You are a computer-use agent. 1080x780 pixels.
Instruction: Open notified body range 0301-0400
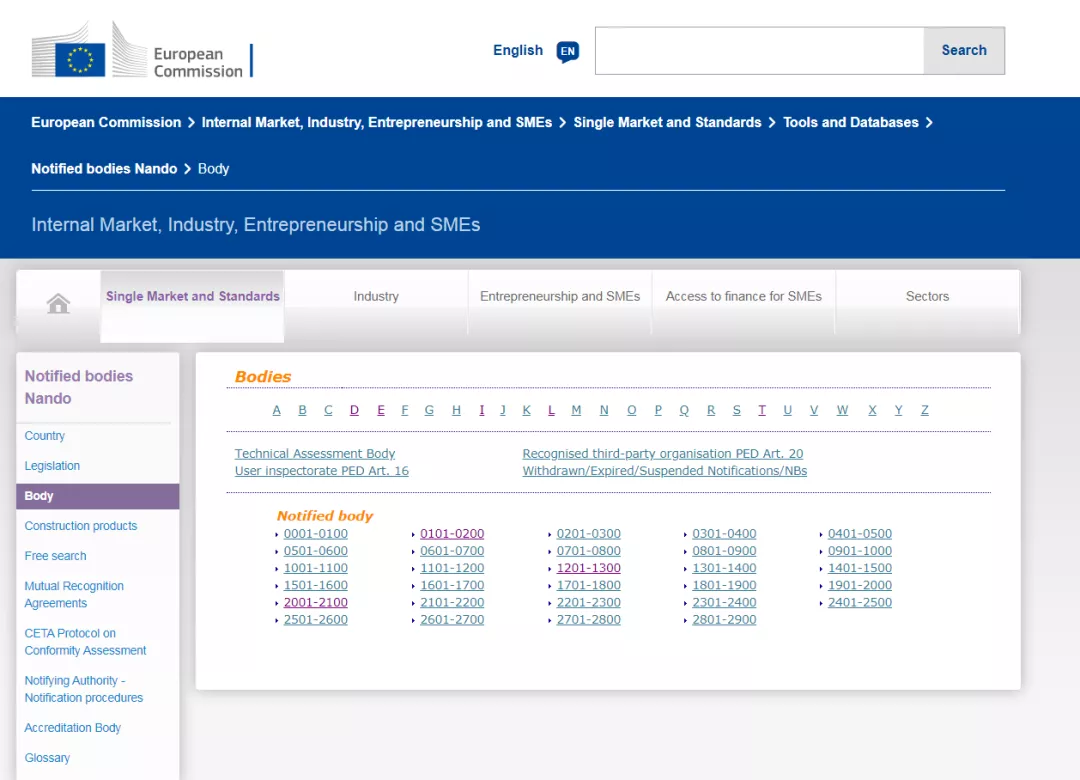[724, 533]
